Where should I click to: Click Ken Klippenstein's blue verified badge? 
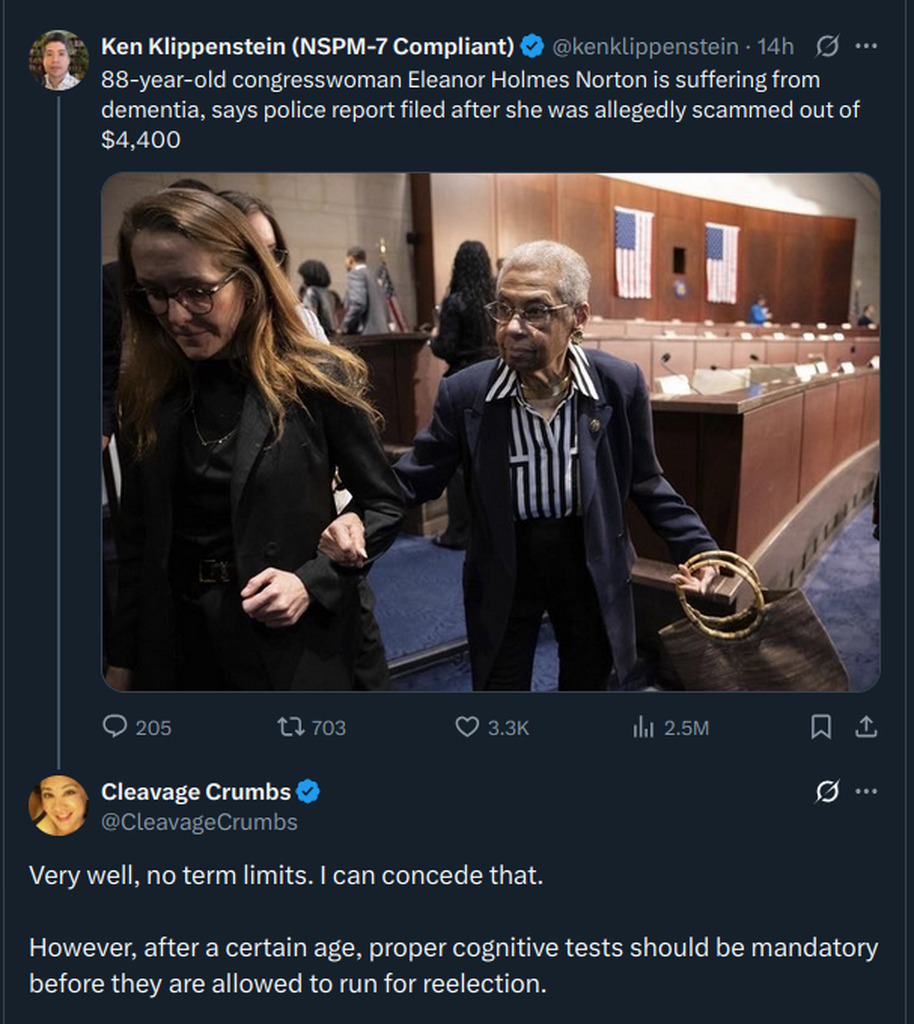(x=533, y=46)
